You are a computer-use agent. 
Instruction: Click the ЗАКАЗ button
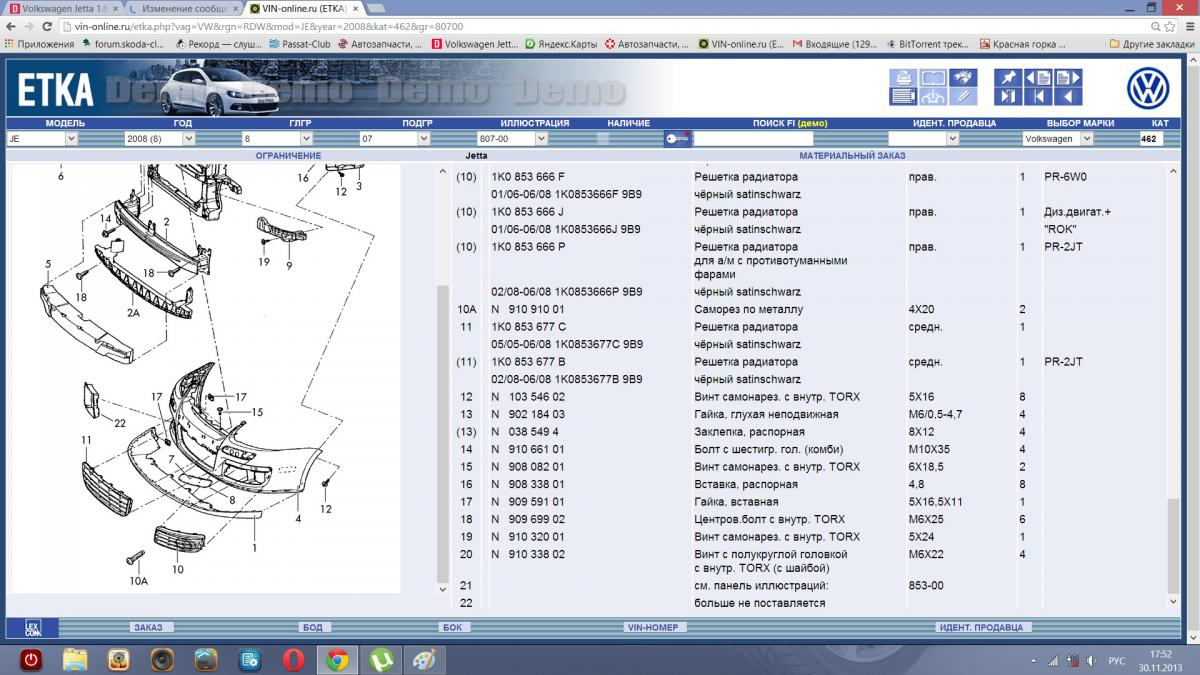pos(152,627)
